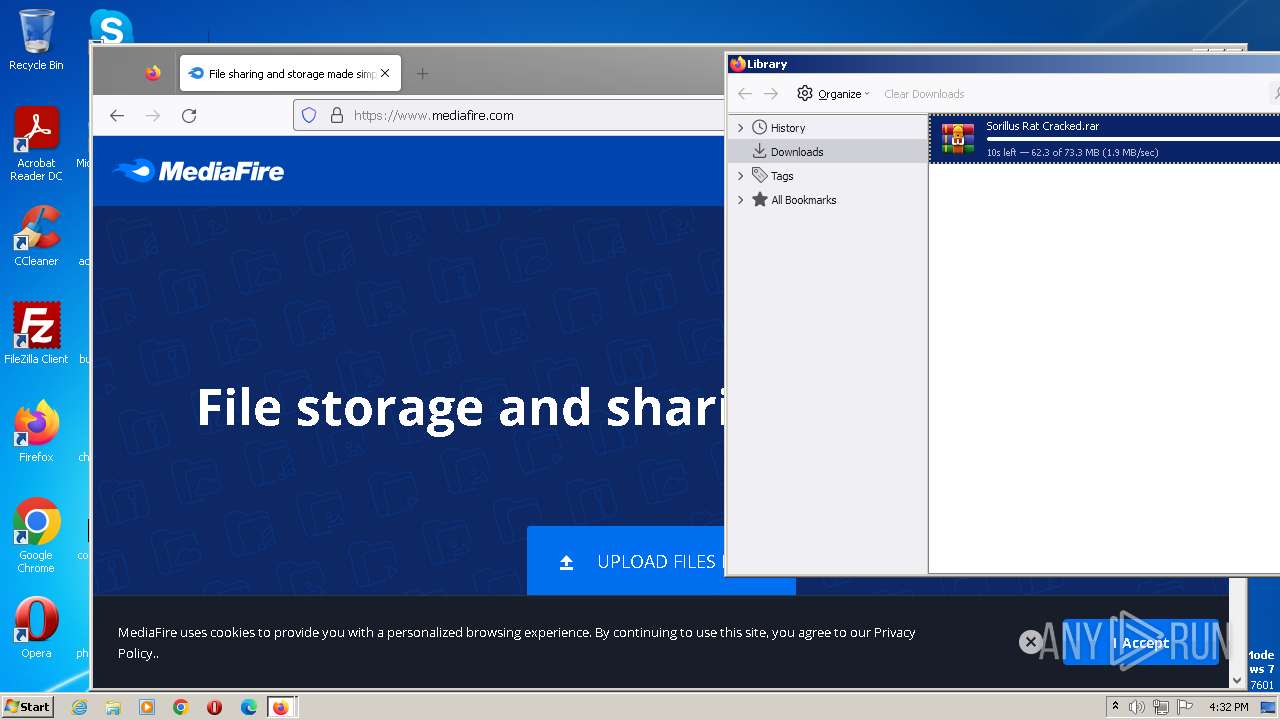Image resolution: width=1280 pixels, height=720 pixels.
Task: Launch FileZilla Client shortcut
Action: click(36, 334)
